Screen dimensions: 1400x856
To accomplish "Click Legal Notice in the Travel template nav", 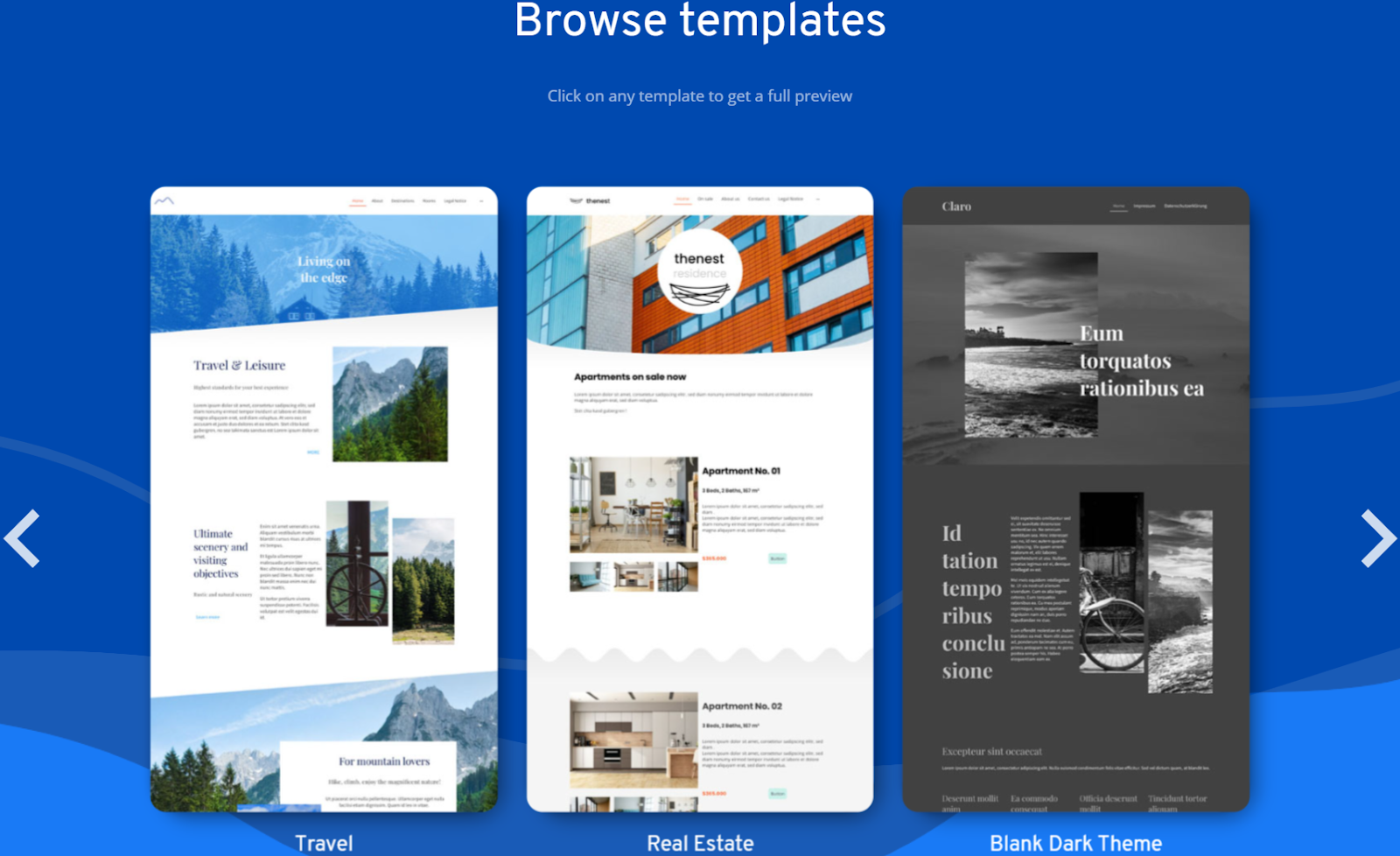I will pos(456,200).
